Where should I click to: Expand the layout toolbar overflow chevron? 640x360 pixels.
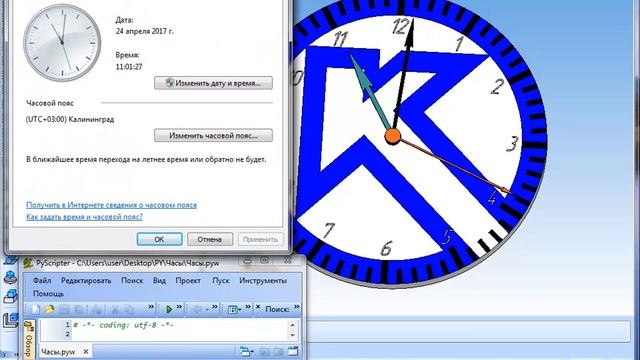[x=248, y=307]
